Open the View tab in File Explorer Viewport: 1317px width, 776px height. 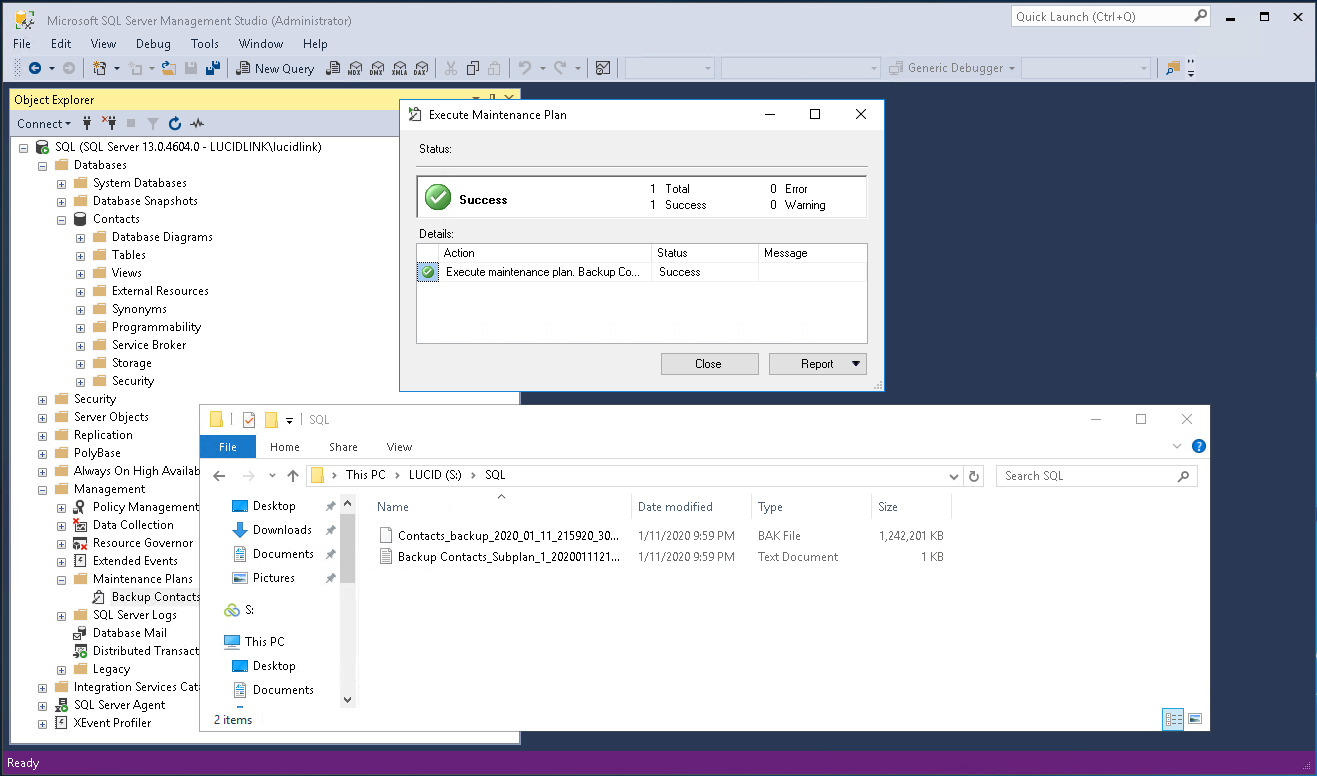pos(399,447)
